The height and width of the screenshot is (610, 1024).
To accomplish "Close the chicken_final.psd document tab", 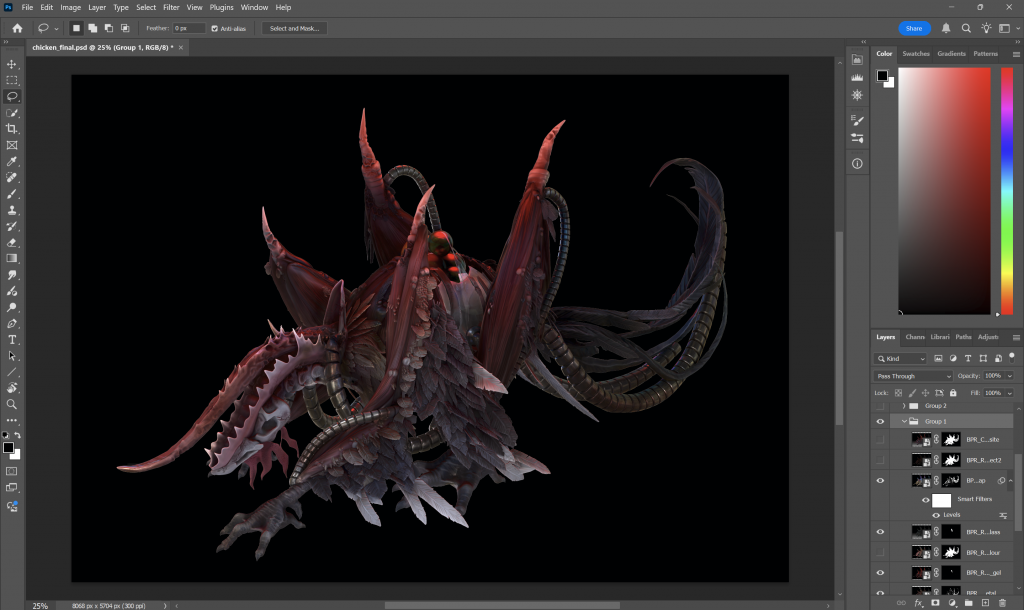I will [181, 48].
